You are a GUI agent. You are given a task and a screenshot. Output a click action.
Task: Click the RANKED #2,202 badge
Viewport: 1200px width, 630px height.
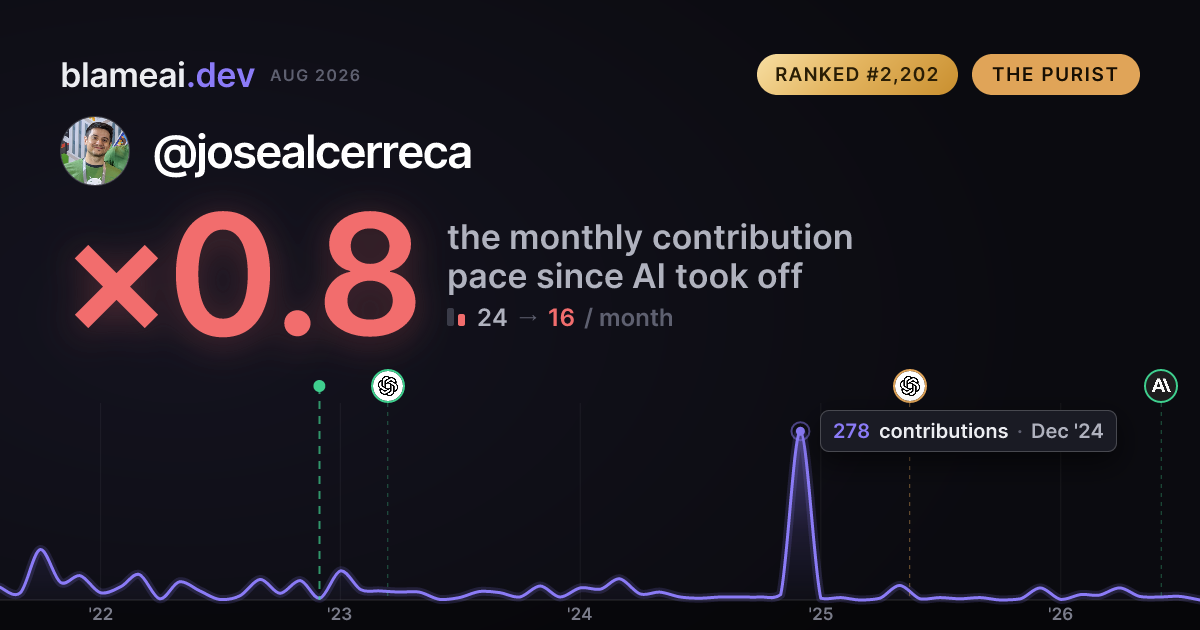pos(857,75)
